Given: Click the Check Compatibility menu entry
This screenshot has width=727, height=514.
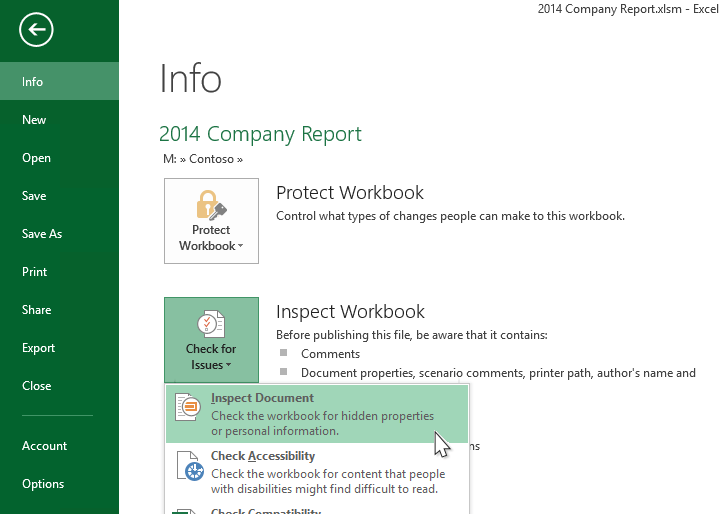Looking at the screenshot, I should (x=317, y=509).
